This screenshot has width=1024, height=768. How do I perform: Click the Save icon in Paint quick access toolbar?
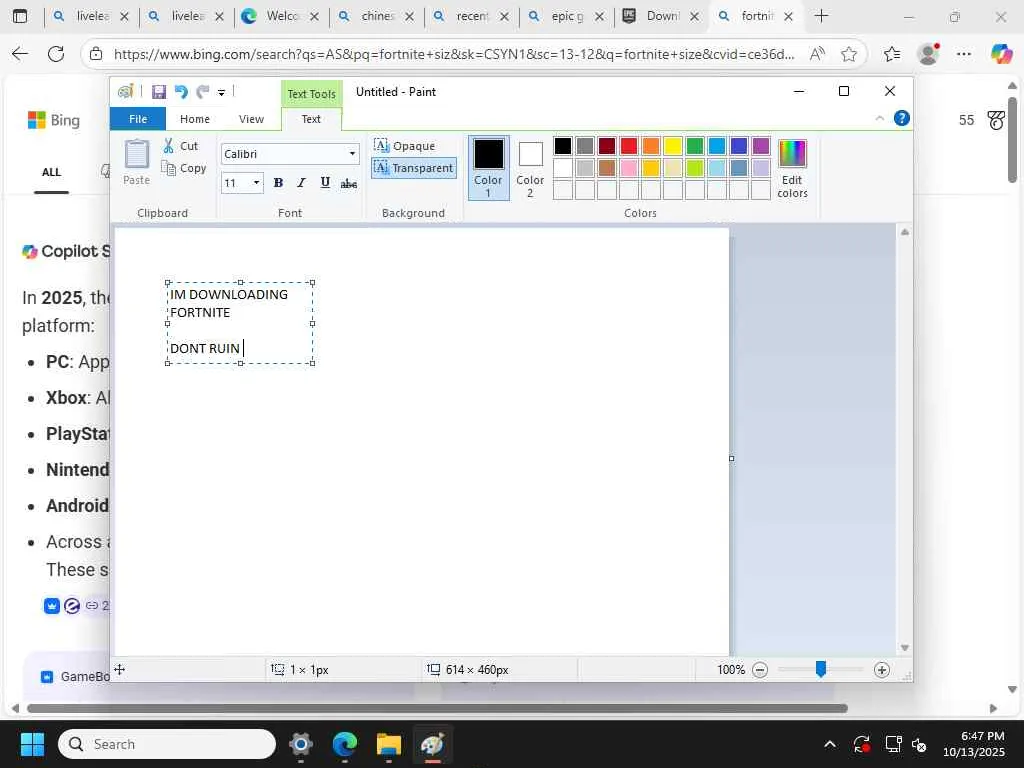click(x=159, y=92)
